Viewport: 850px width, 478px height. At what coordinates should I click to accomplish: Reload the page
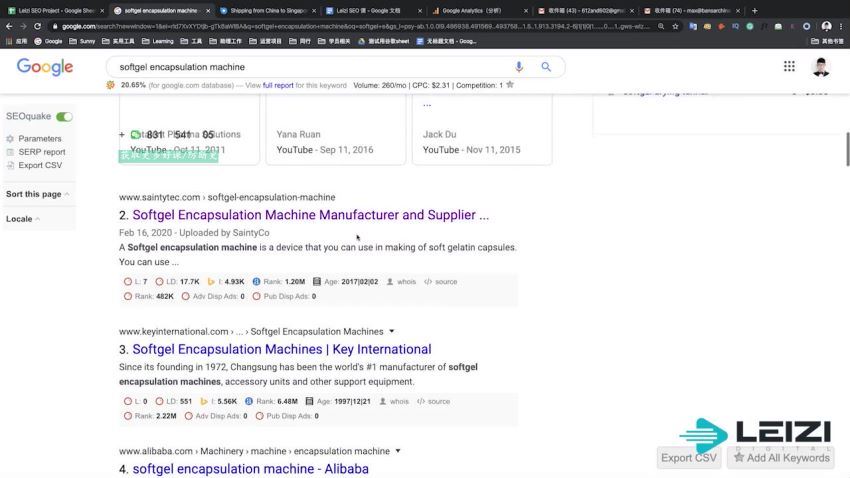[x=37, y=26]
